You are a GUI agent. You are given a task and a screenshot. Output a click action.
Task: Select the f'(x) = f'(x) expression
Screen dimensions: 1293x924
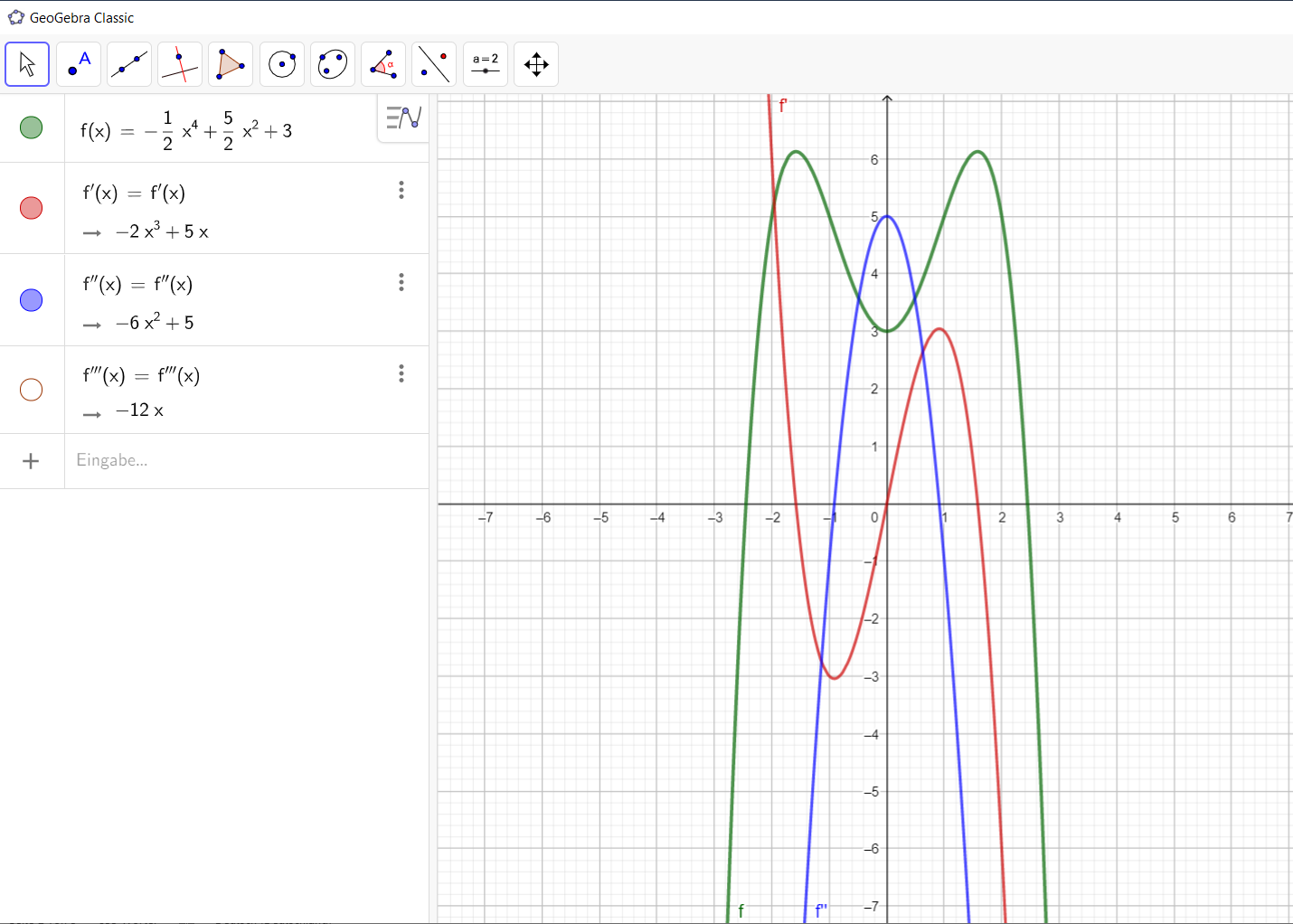tap(134, 193)
